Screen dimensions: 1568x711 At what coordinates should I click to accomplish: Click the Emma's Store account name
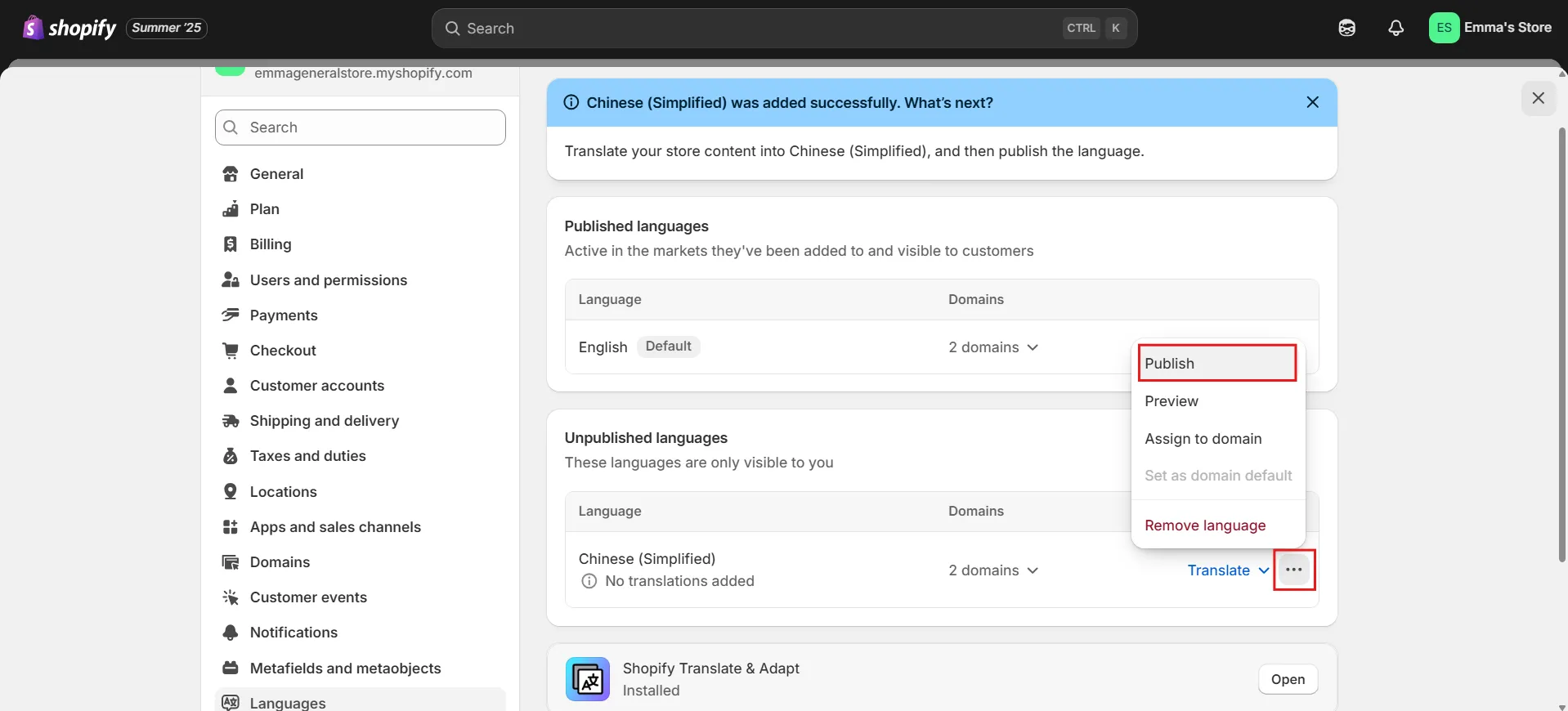tap(1508, 28)
